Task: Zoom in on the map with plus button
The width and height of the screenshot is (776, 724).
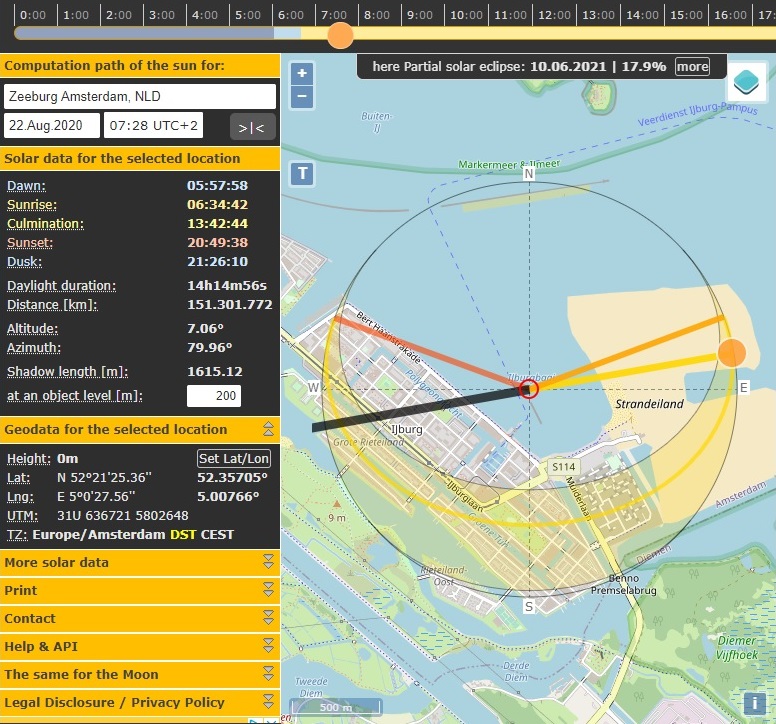Action: pyautogui.click(x=302, y=74)
